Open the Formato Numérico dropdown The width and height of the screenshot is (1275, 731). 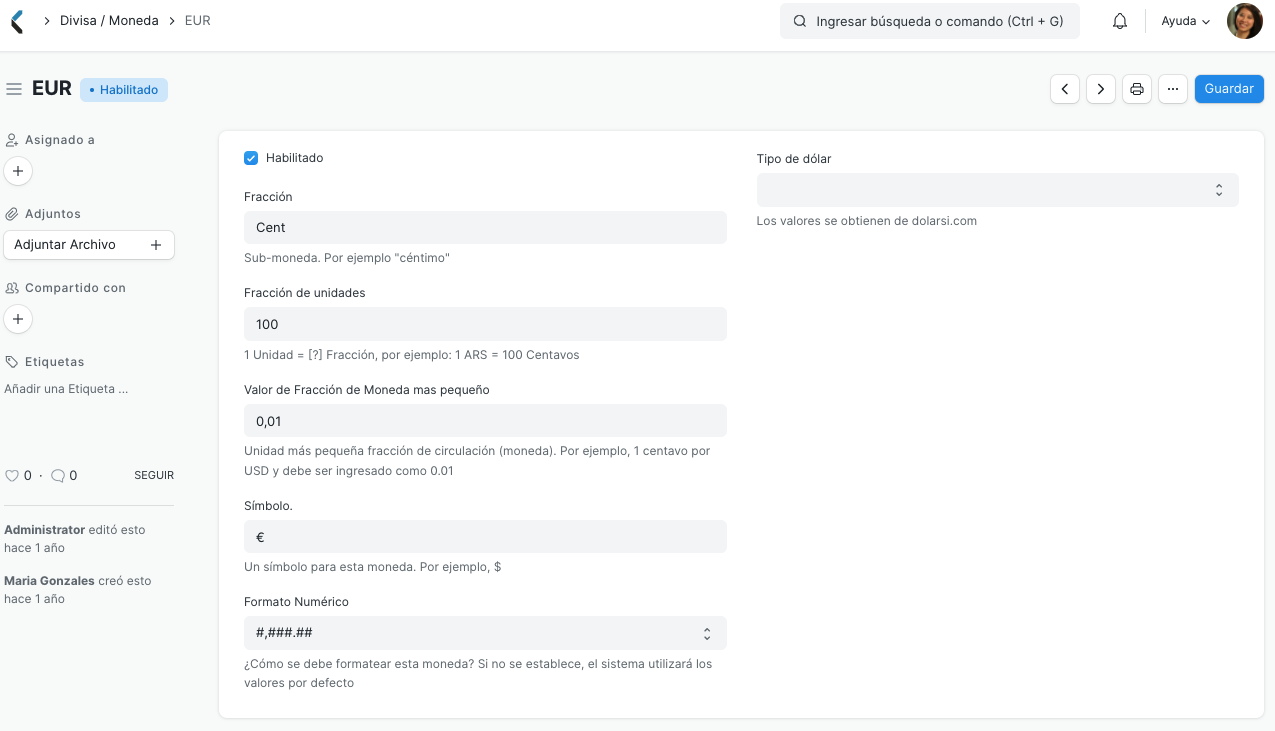click(x=485, y=633)
